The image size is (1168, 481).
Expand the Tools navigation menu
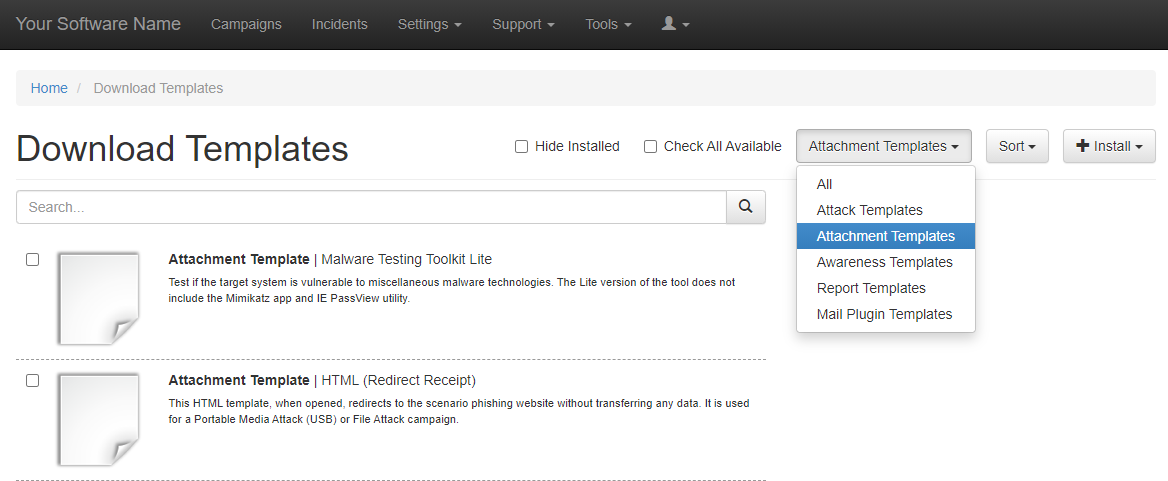608,24
